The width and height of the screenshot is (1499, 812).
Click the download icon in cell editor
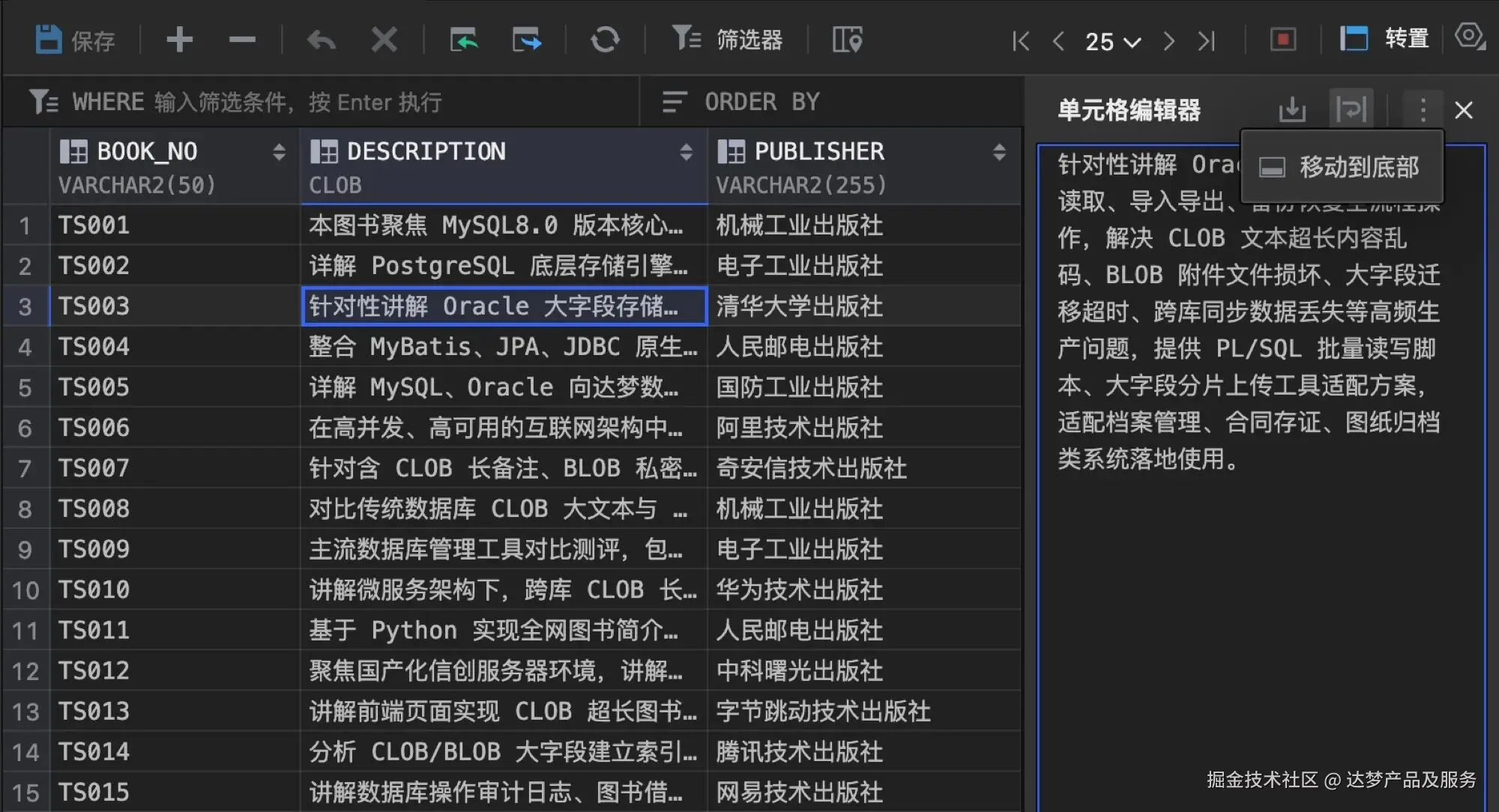[x=1292, y=109]
